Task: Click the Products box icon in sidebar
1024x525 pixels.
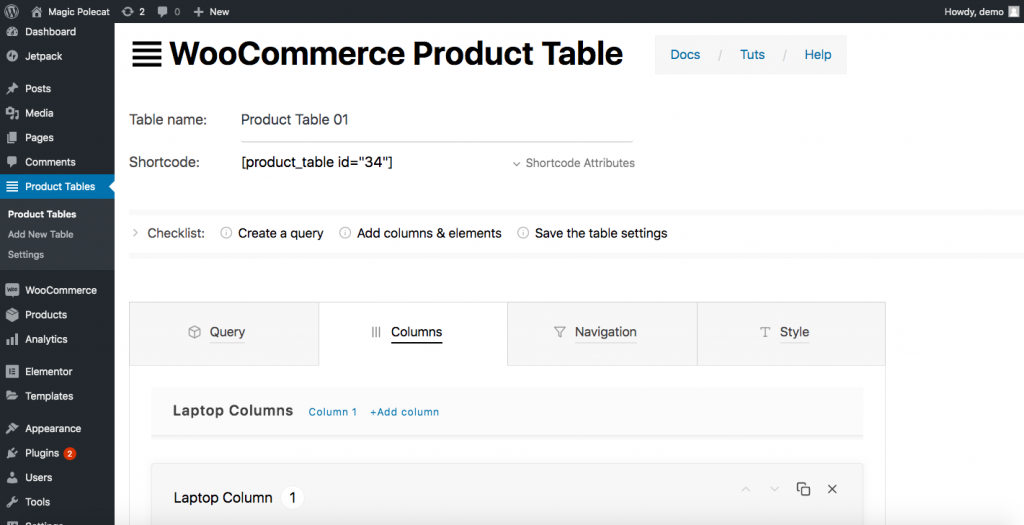Action: click(12, 315)
